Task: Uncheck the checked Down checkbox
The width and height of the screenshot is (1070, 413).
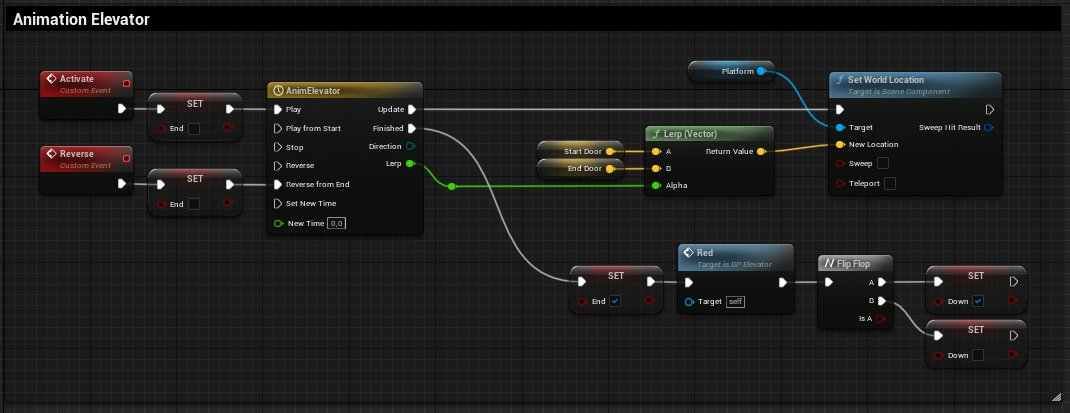Action: pos(977,301)
